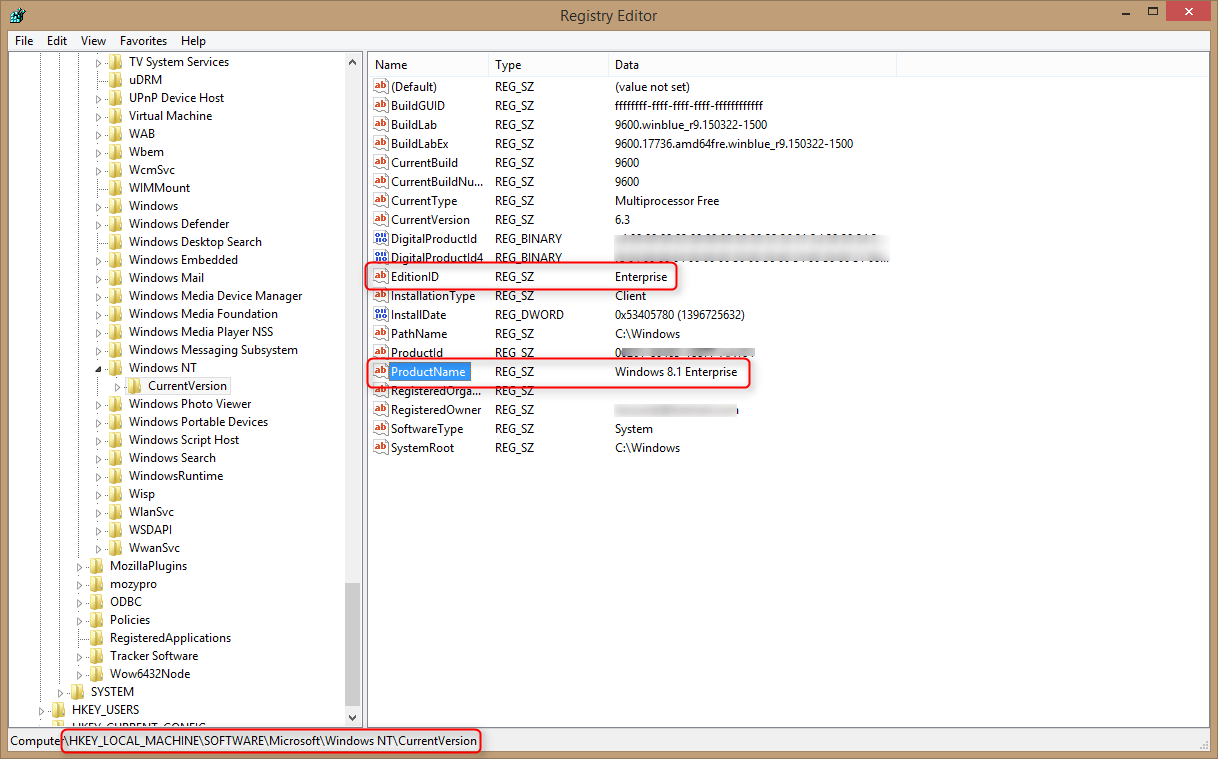This screenshot has height=759, width=1218.
Task: Expand the Tracker Software key
Action: [80, 656]
